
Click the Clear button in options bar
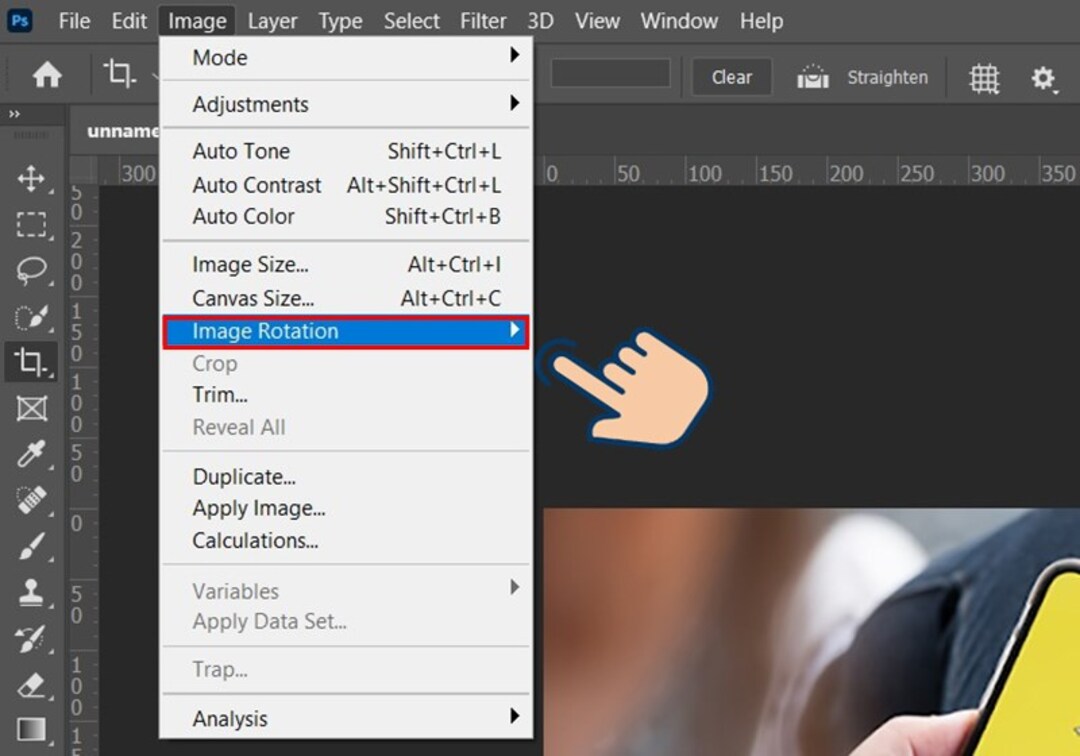(x=731, y=77)
